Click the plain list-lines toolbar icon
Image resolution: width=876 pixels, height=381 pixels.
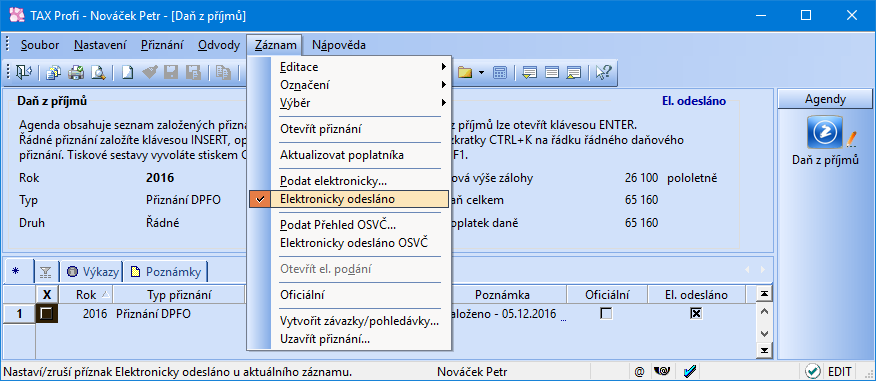coord(552,73)
